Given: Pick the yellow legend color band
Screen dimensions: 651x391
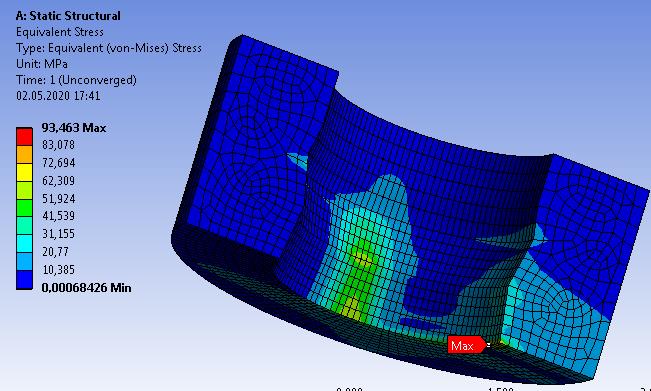Looking at the screenshot, I should click(x=24, y=172).
